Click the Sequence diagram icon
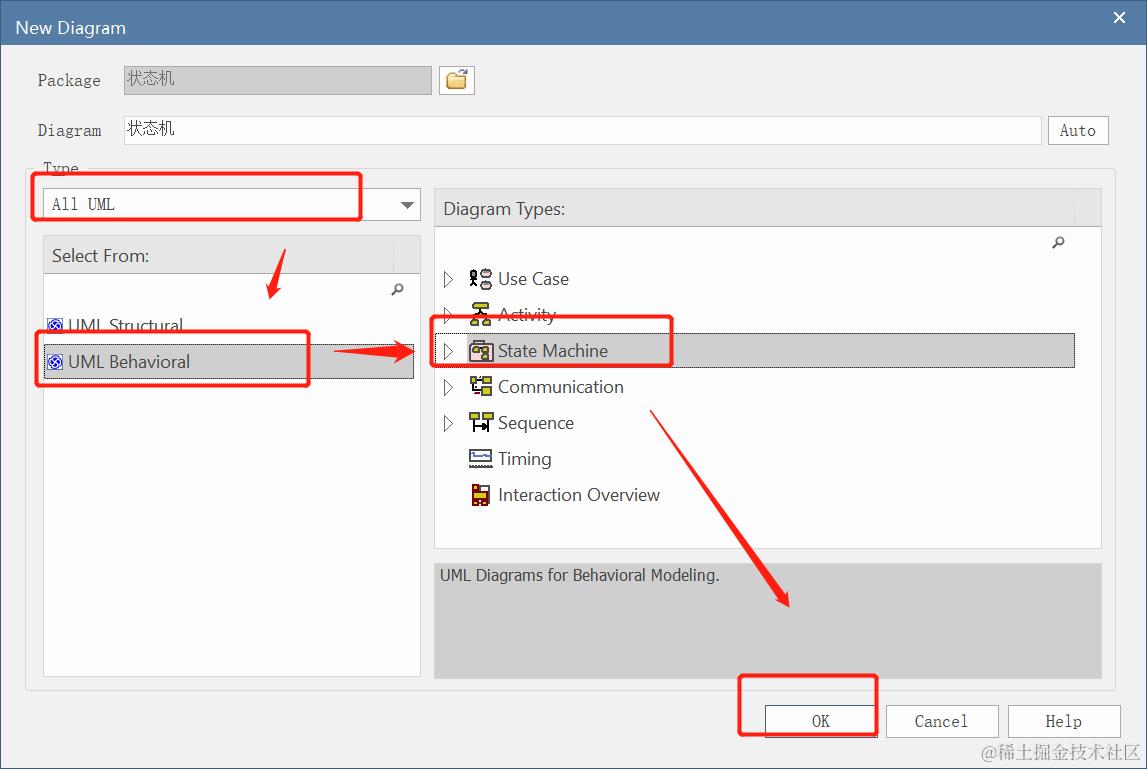Viewport: 1147px width, 769px height. point(481,422)
